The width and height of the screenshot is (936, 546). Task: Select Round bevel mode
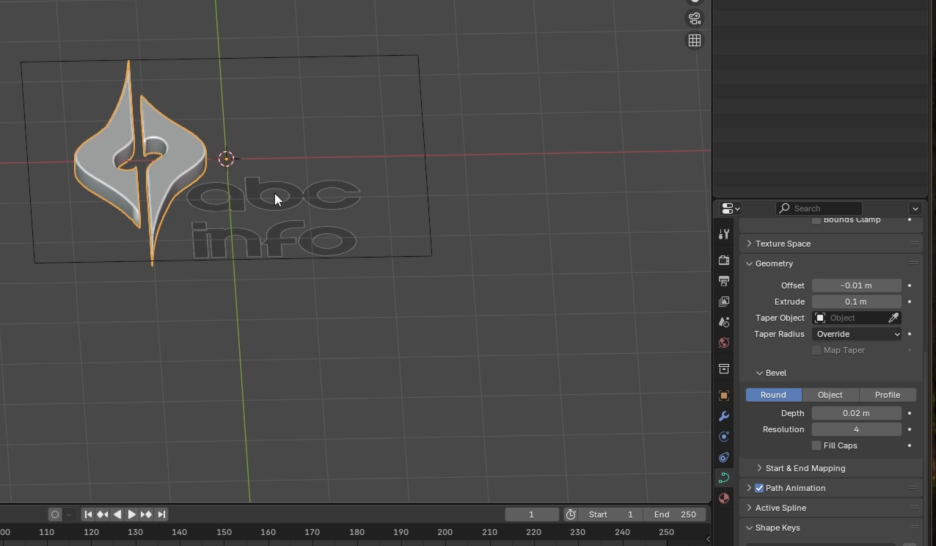[773, 395]
